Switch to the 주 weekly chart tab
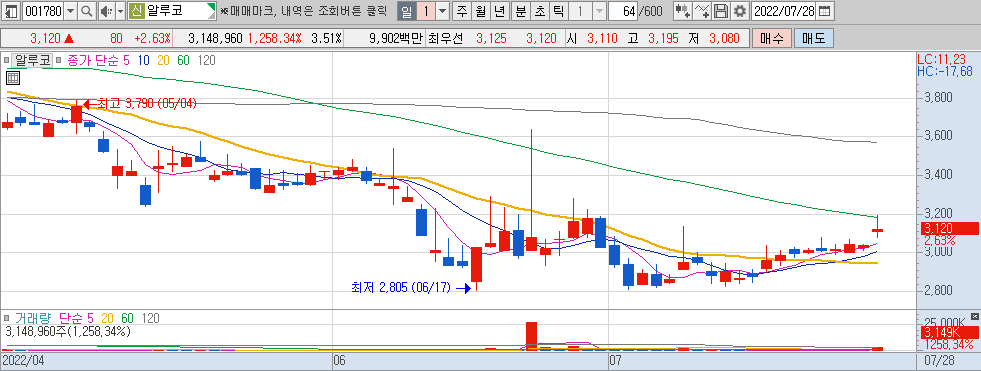 pos(462,11)
